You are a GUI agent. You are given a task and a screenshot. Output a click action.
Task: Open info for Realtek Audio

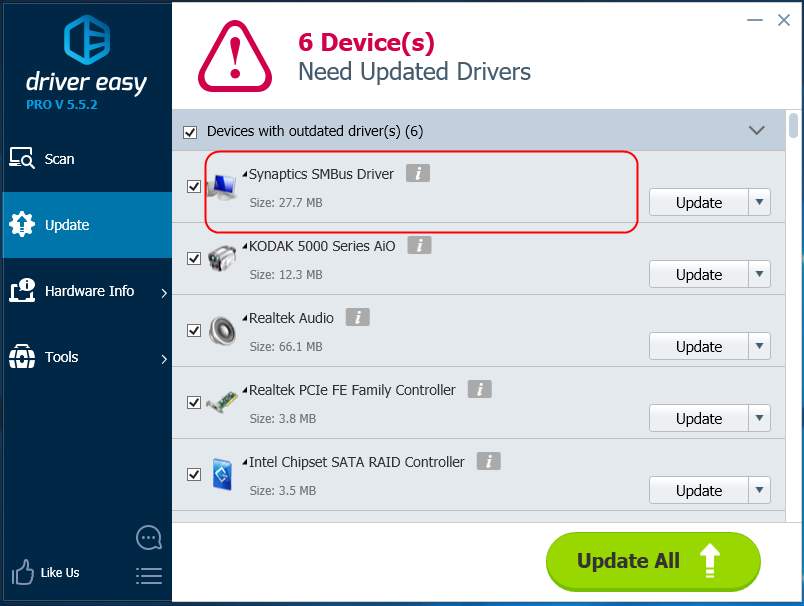[x=357, y=317]
